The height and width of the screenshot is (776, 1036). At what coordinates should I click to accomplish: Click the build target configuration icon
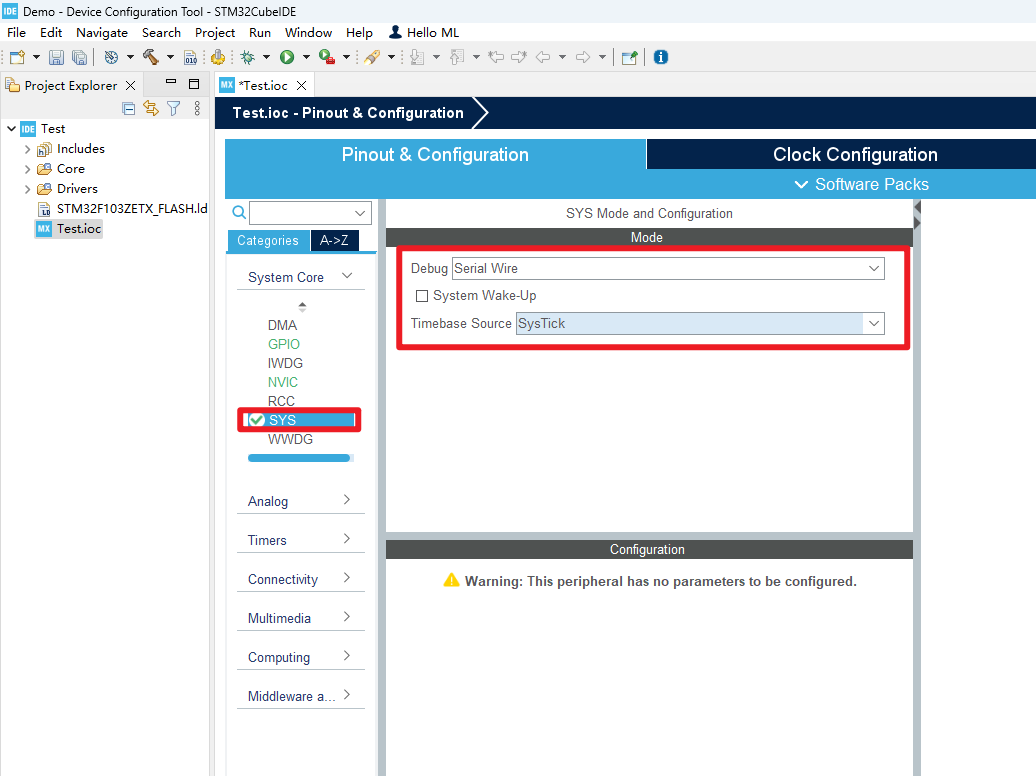click(x=111, y=58)
